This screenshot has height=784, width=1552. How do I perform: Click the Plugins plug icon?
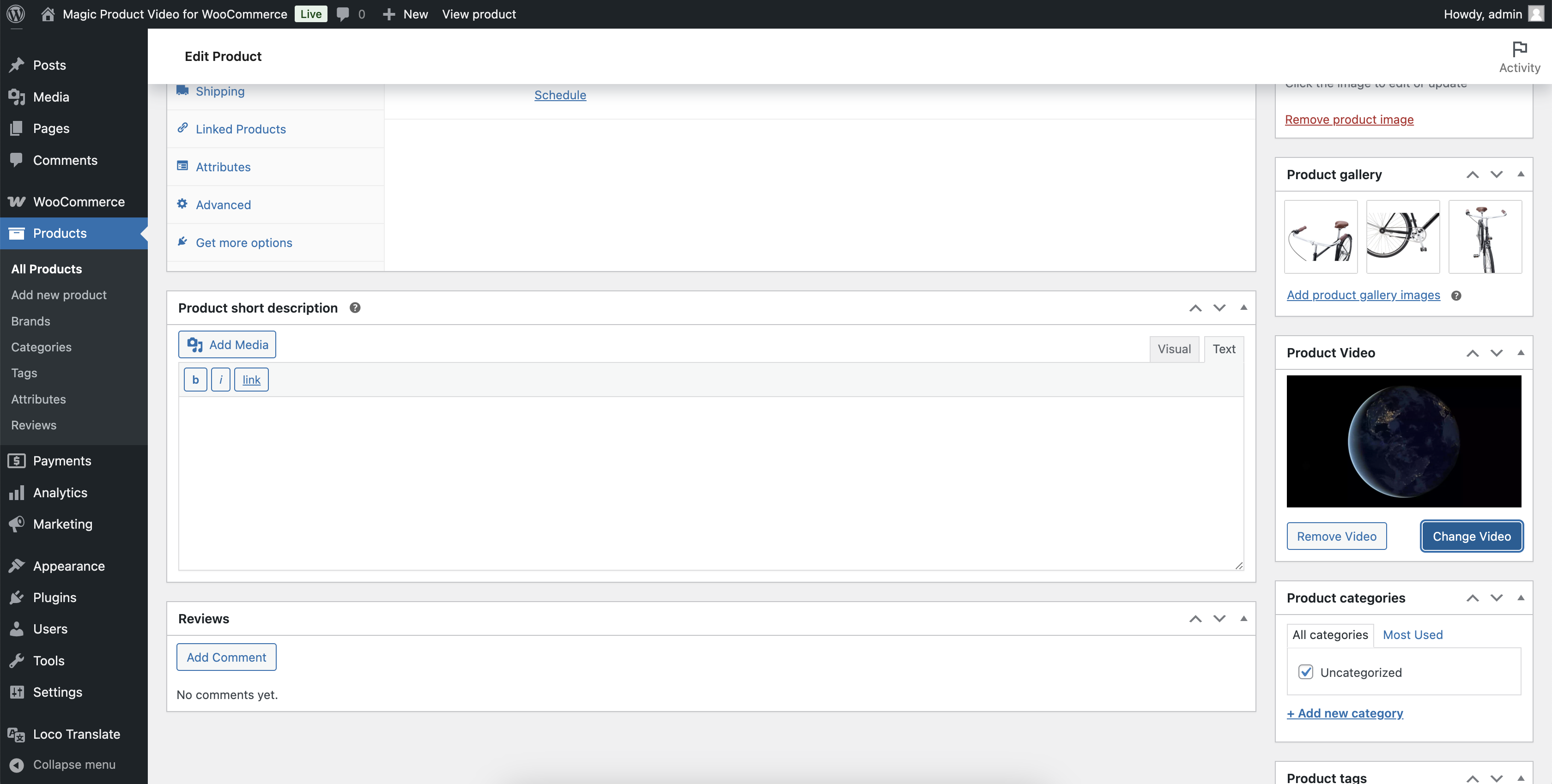[x=17, y=597]
